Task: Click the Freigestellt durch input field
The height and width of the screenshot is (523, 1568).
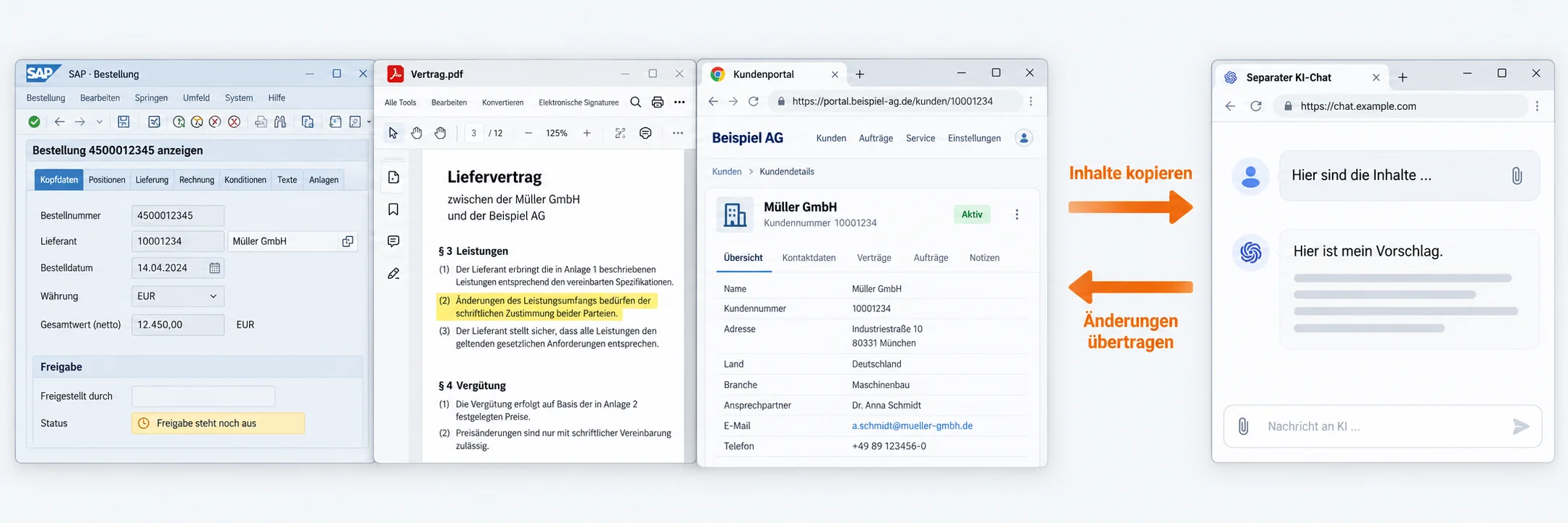Action: (204, 397)
